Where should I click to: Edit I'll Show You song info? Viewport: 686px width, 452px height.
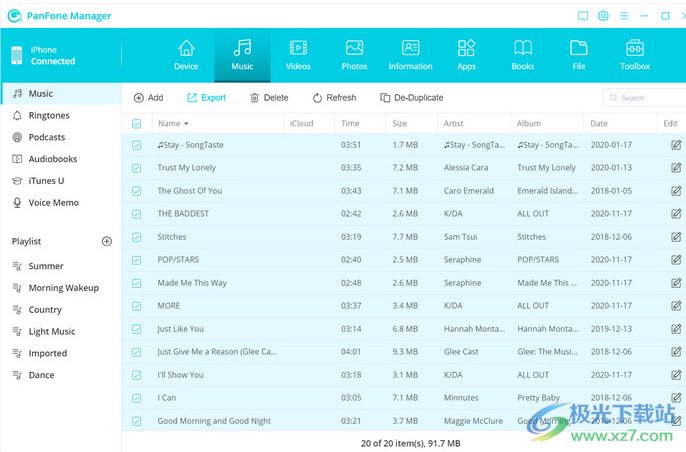click(676, 375)
